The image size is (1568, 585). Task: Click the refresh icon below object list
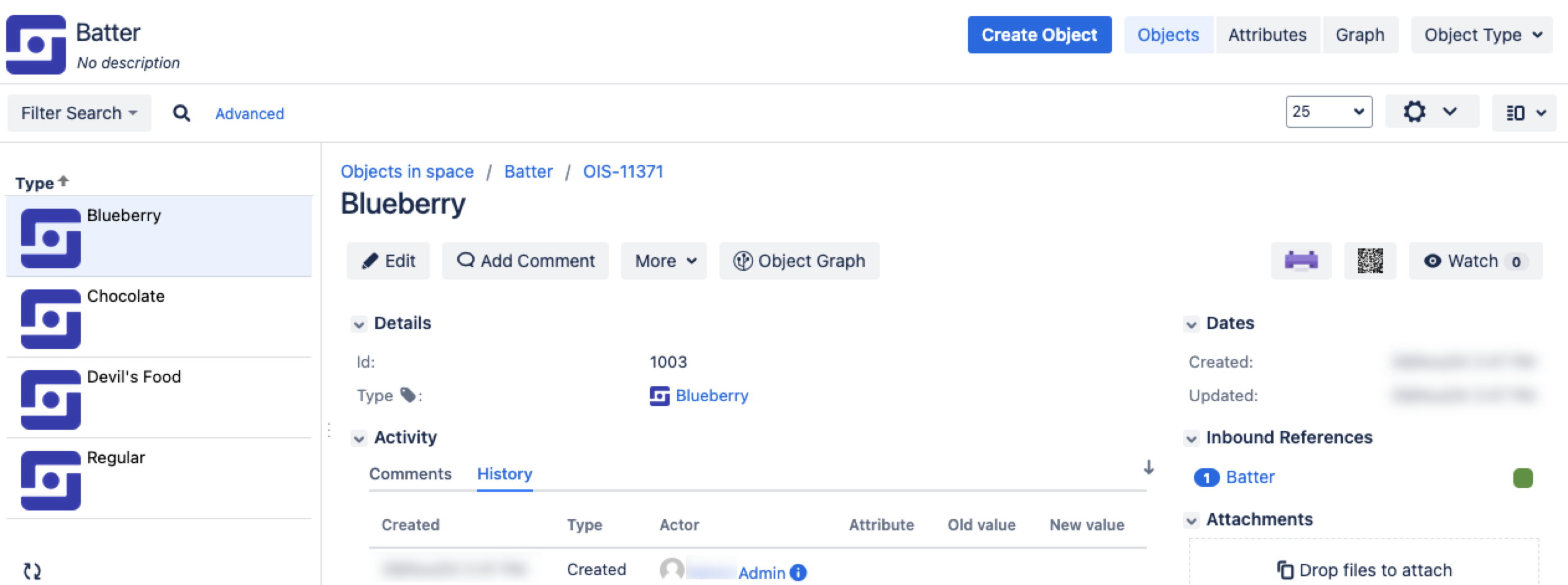32,571
